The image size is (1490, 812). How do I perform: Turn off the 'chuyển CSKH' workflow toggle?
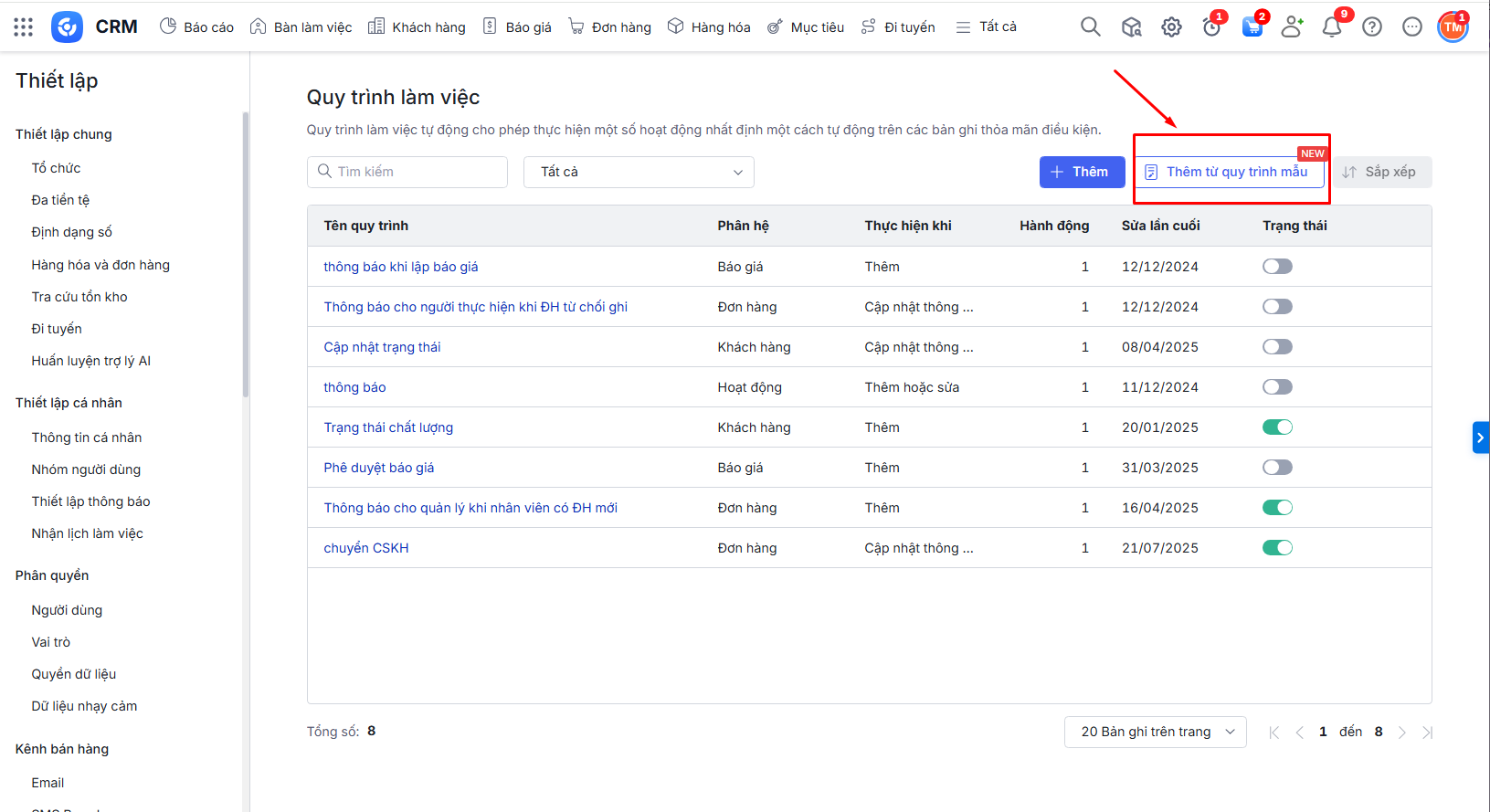coord(1277,548)
